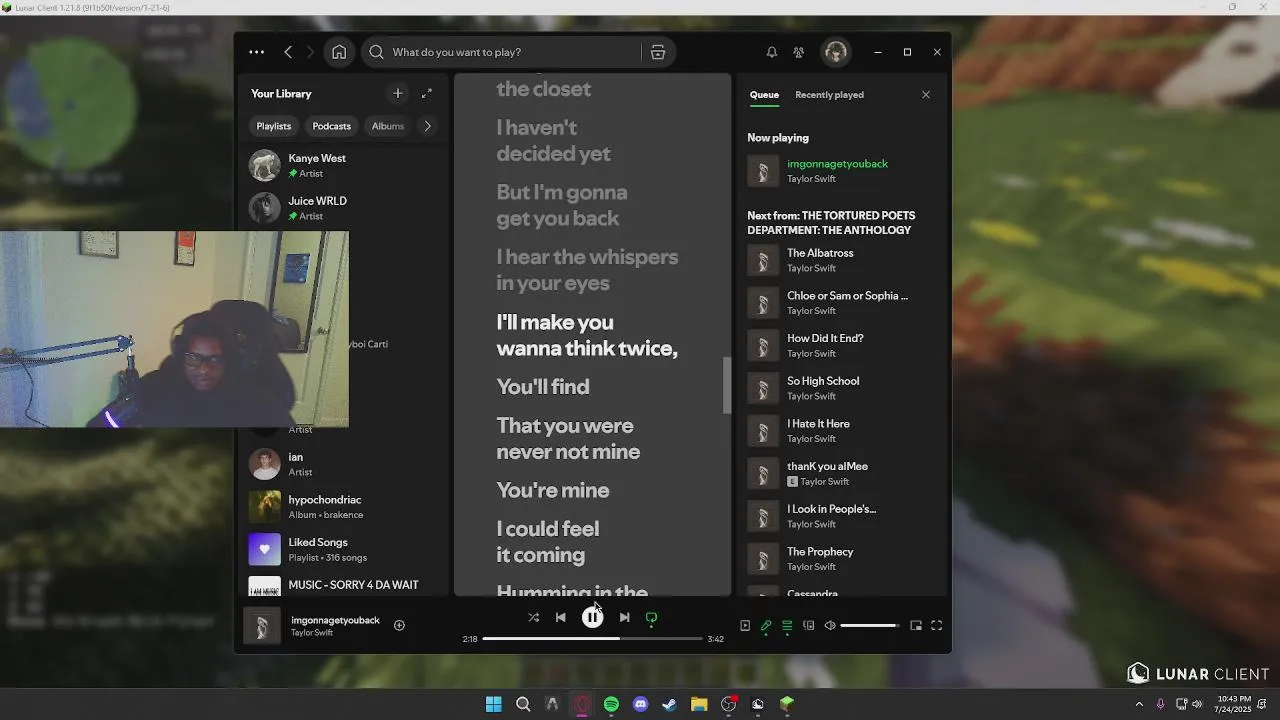Open the Liked Songs playlist
Screen dimensions: 1280x720
click(x=343, y=549)
